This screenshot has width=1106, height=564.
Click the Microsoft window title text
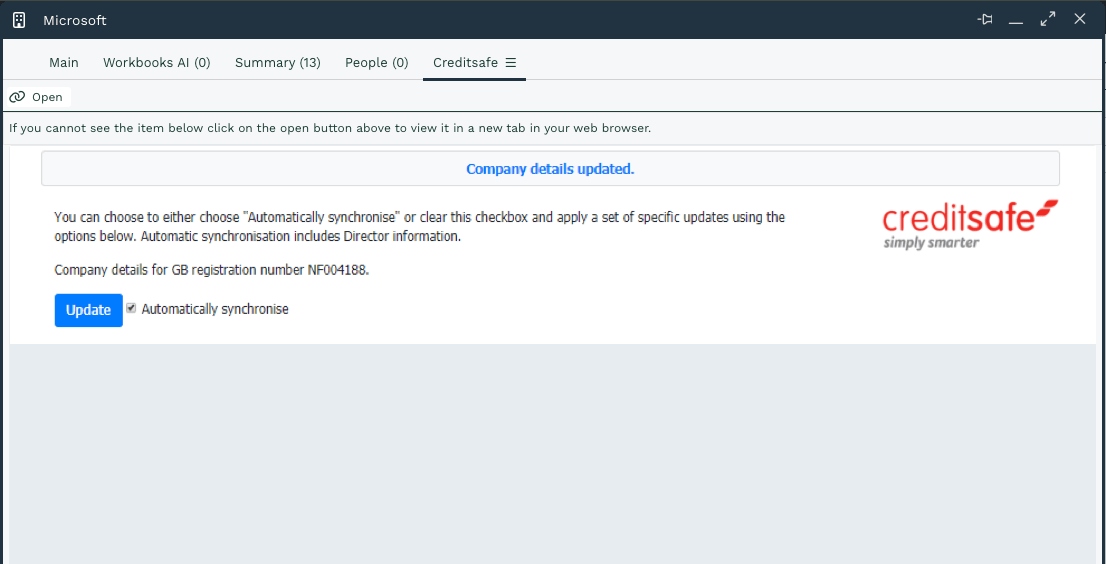click(75, 20)
